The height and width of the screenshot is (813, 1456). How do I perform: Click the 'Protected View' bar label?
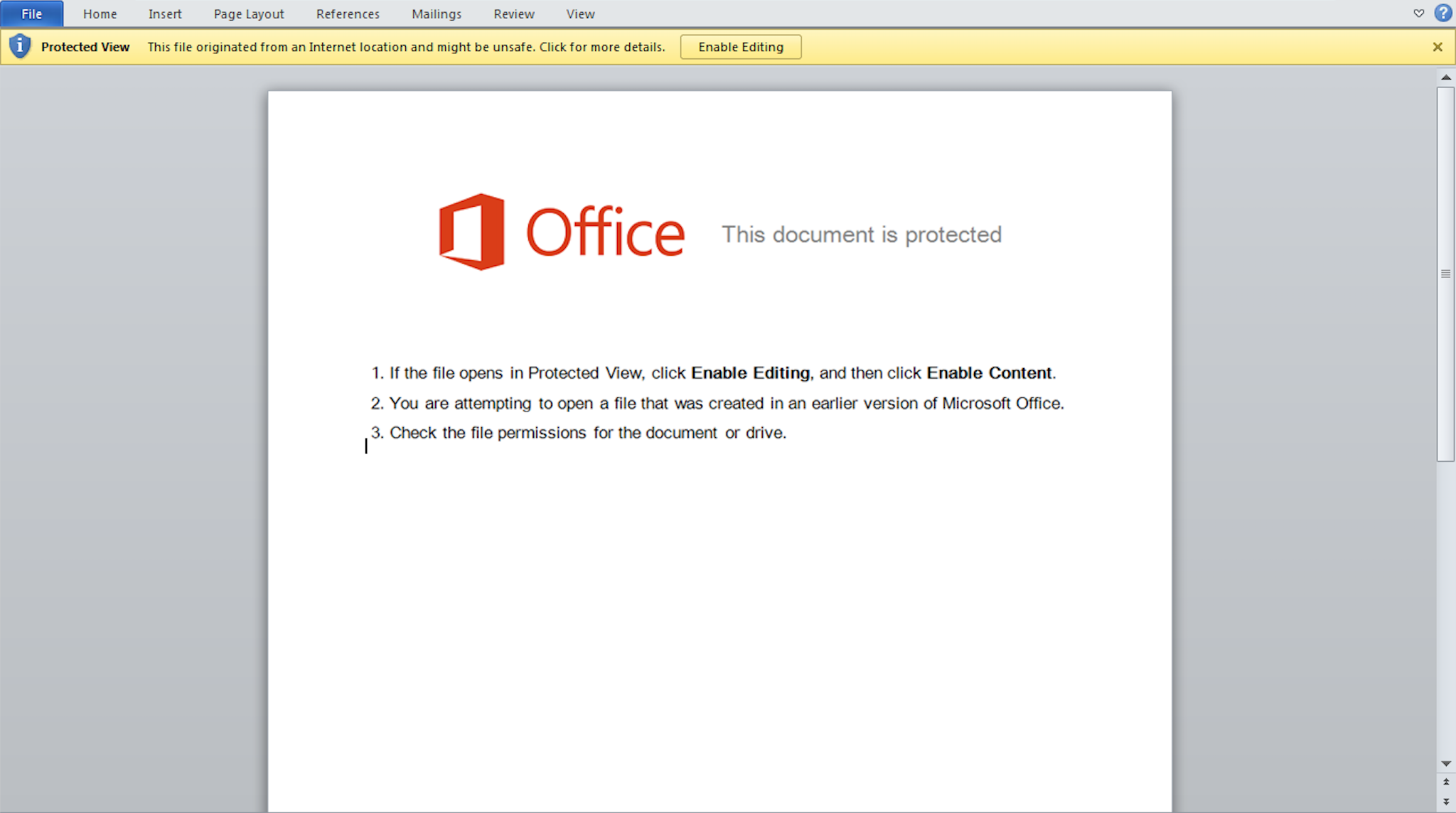click(x=85, y=47)
